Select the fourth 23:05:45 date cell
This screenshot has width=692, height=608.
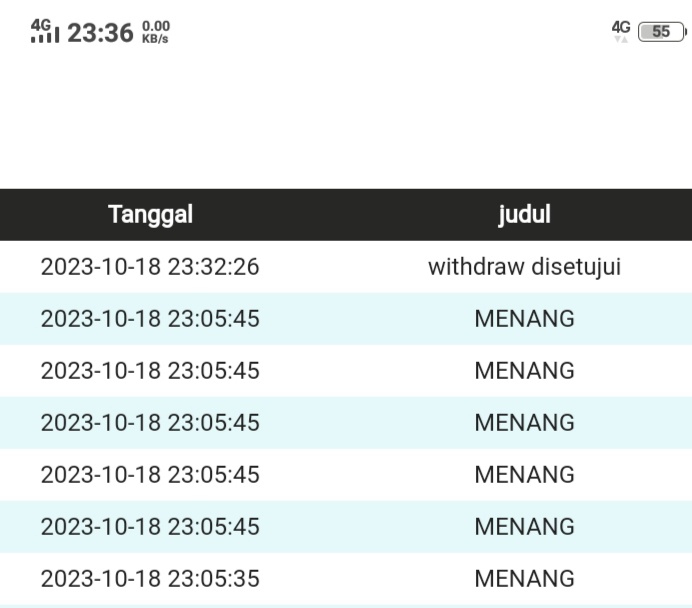coord(150,475)
